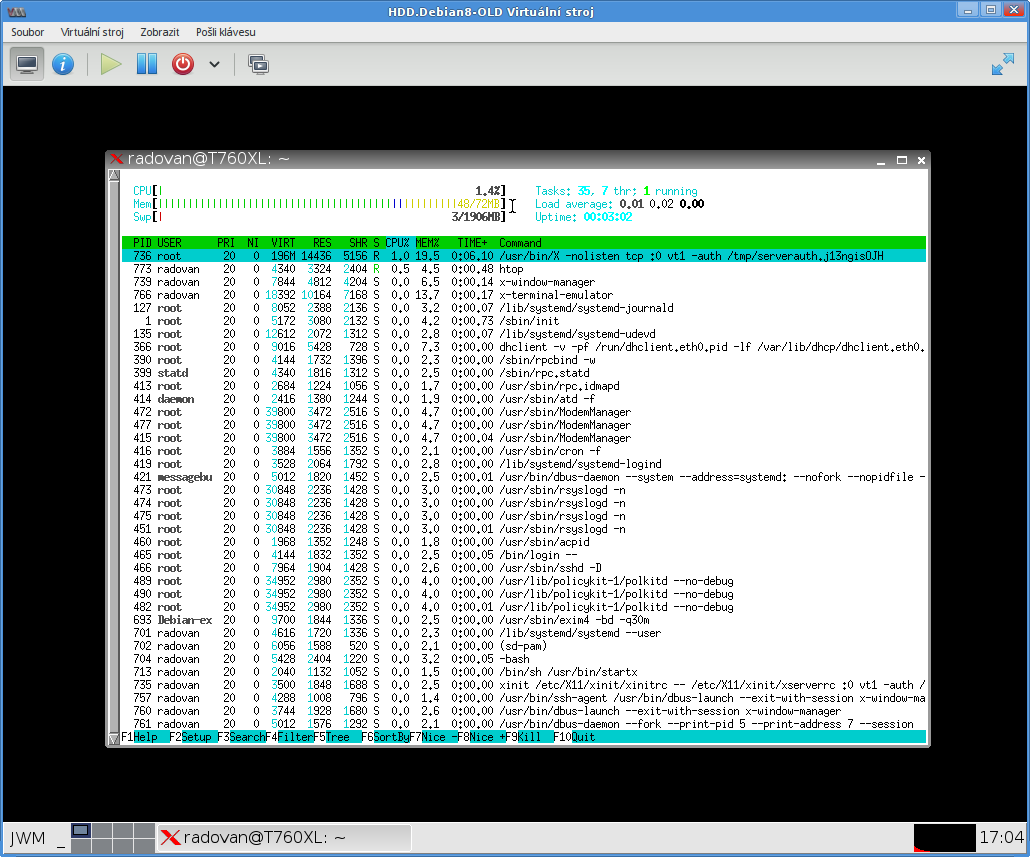Click F3 Search in htop footer
The image size is (1030, 857).
point(241,737)
